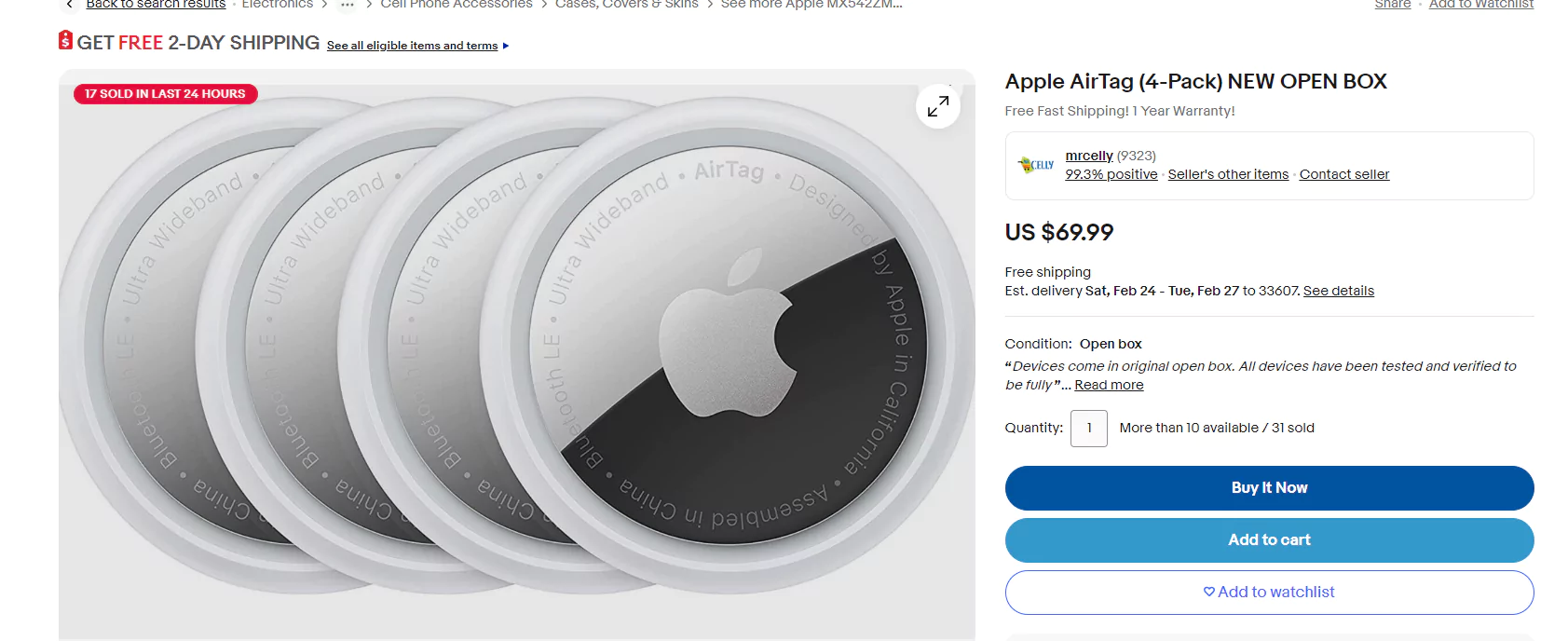Click Buy It Now
Viewport: 1568px width, 641px height.
pos(1268,487)
